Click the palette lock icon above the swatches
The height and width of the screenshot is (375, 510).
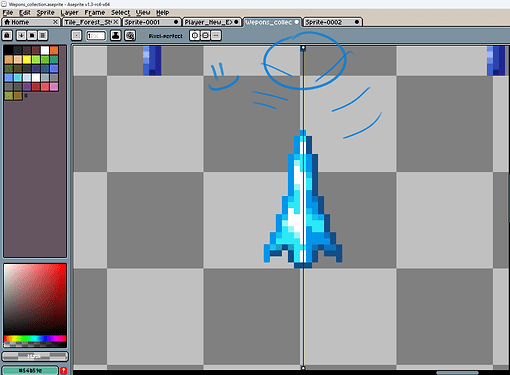click(x=7, y=35)
